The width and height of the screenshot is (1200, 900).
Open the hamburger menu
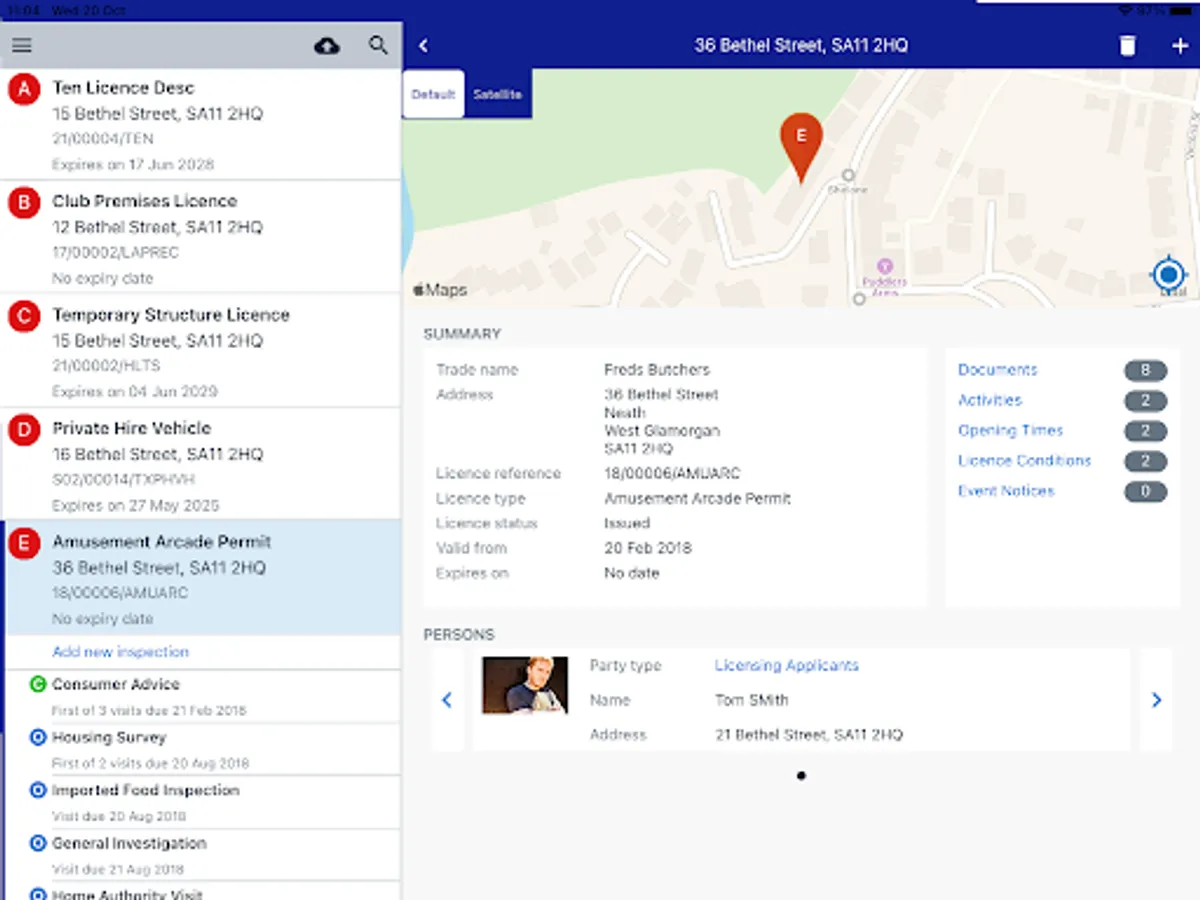coord(22,46)
